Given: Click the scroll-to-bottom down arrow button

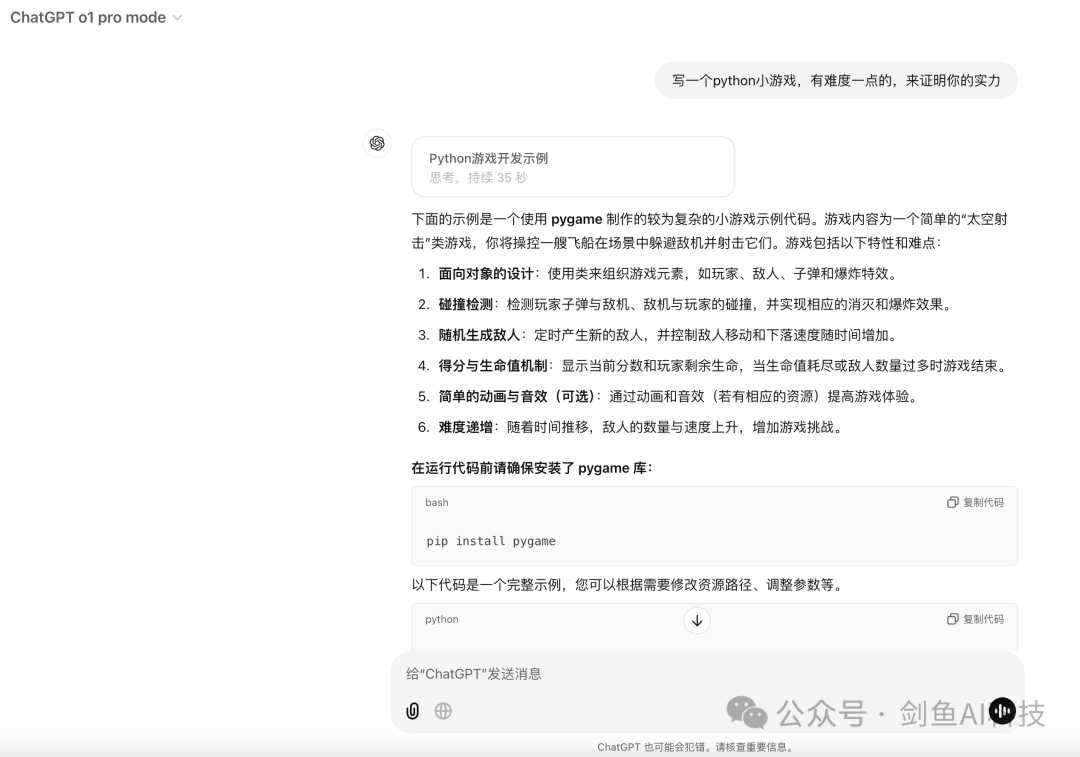Looking at the screenshot, I should [x=697, y=620].
